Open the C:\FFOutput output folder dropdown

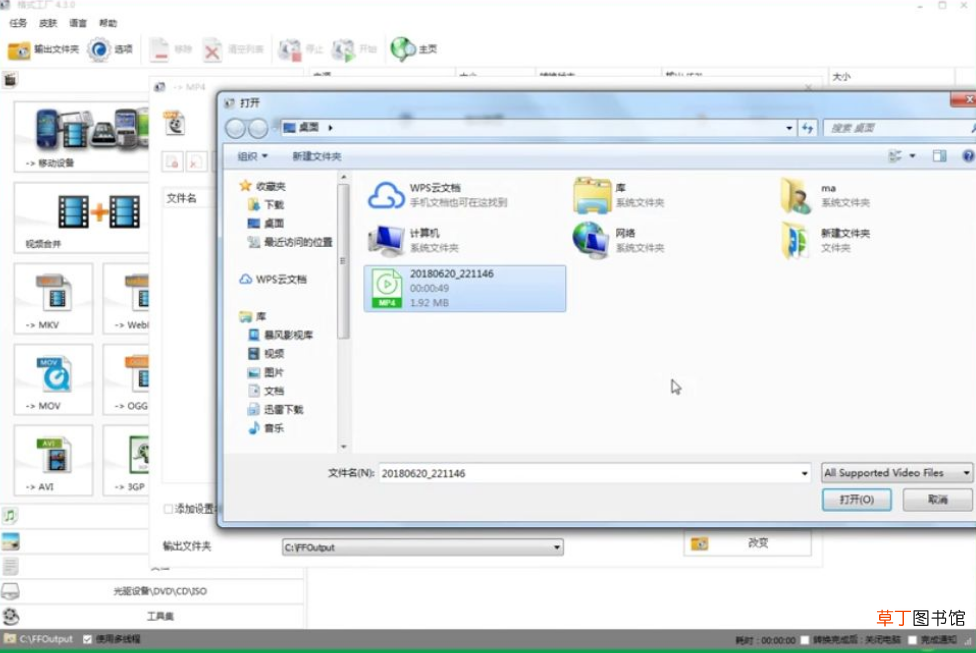point(423,547)
